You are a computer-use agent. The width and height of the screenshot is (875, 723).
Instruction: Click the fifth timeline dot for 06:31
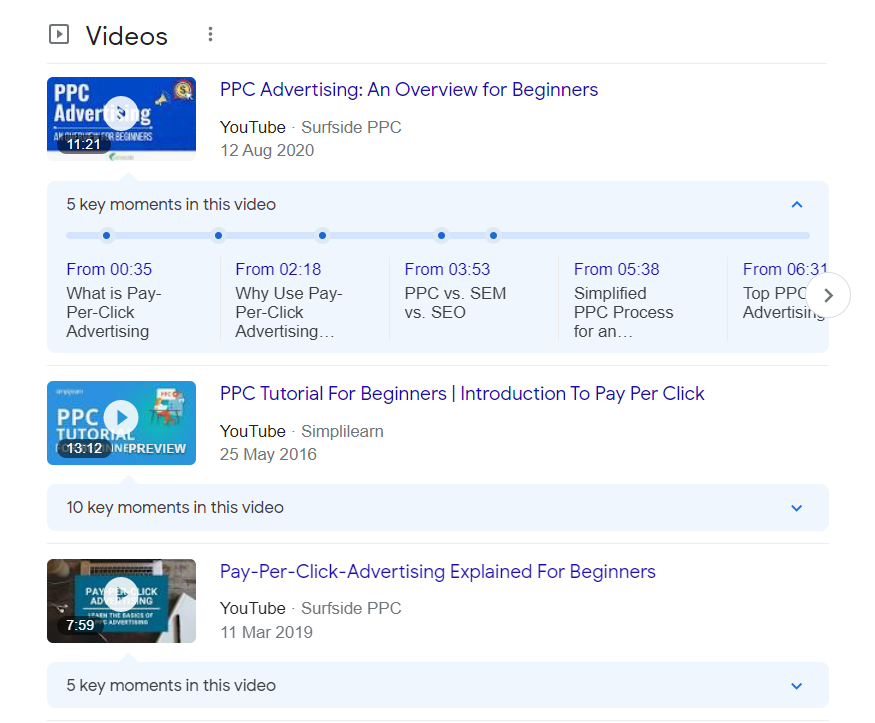493,235
